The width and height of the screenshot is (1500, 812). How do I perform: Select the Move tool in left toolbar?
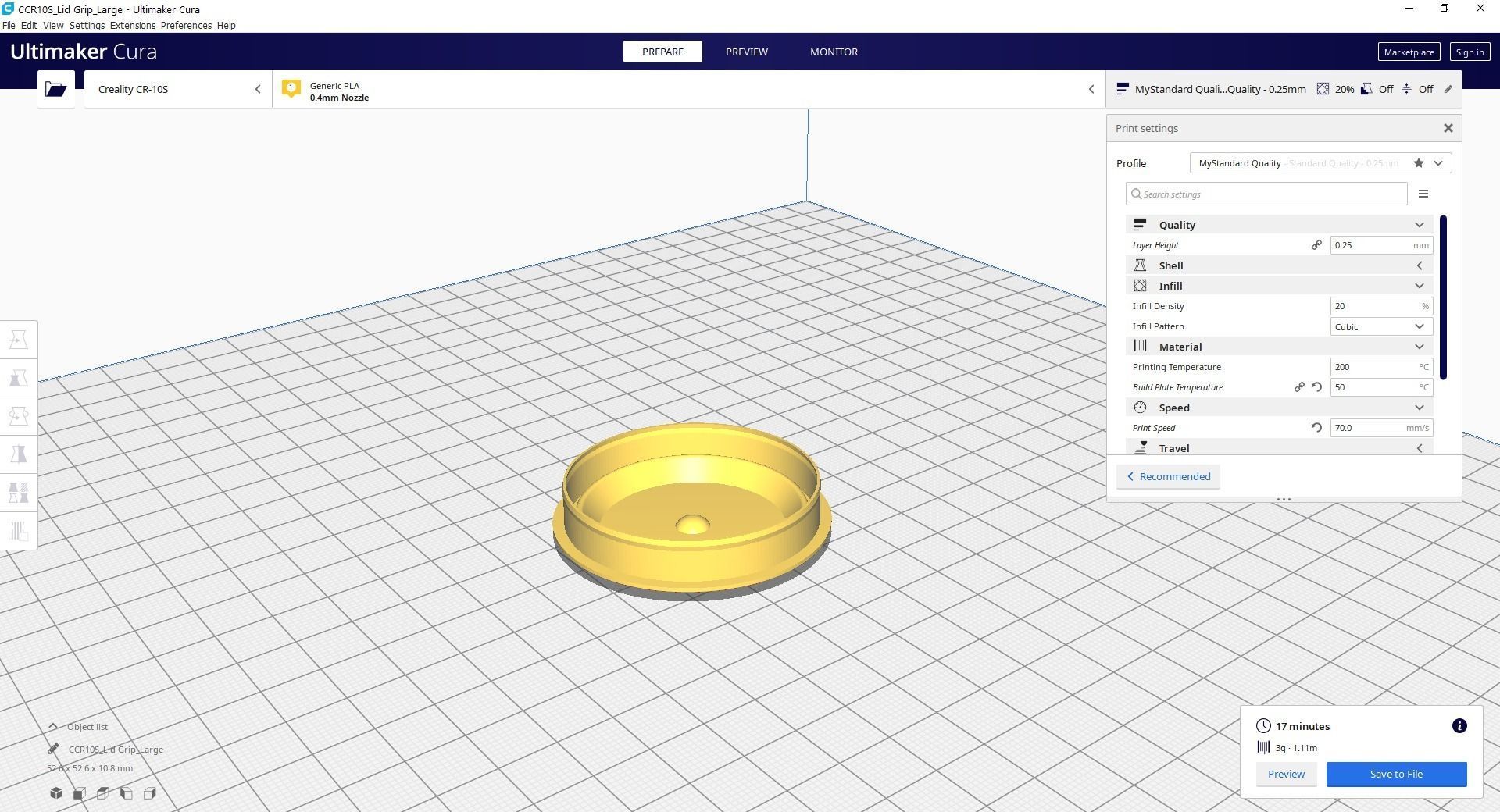click(x=19, y=340)
